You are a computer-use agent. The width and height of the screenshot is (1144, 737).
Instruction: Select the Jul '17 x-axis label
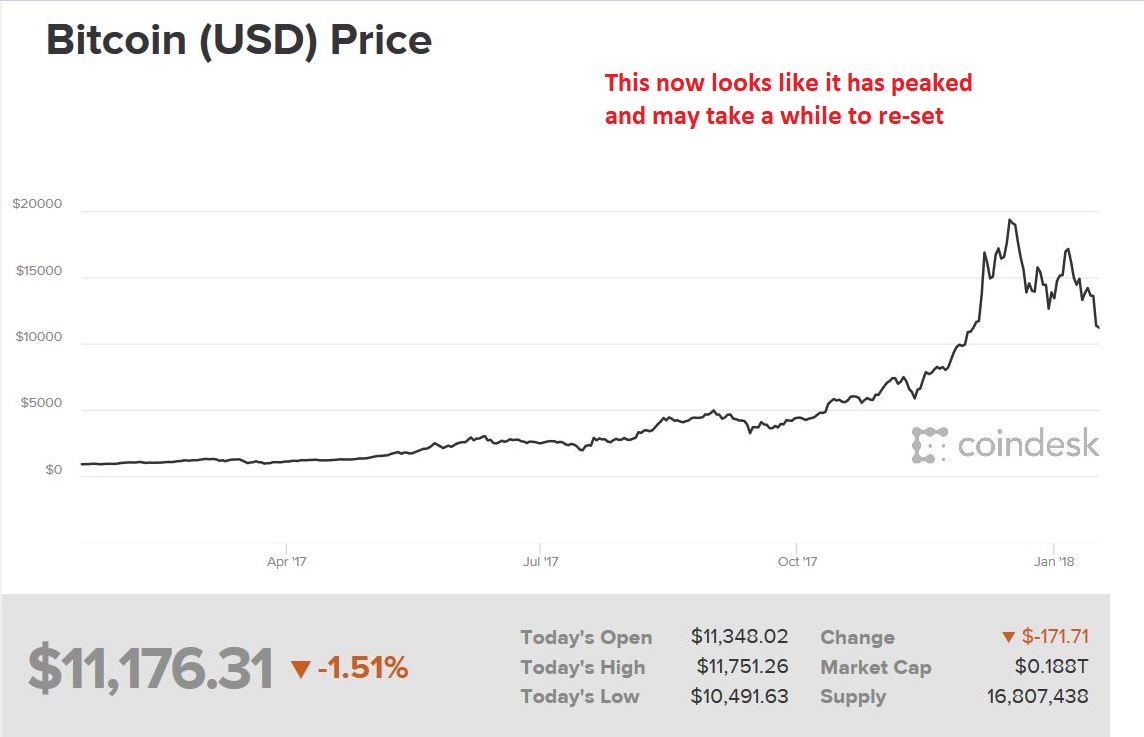[x=540, y=561]
